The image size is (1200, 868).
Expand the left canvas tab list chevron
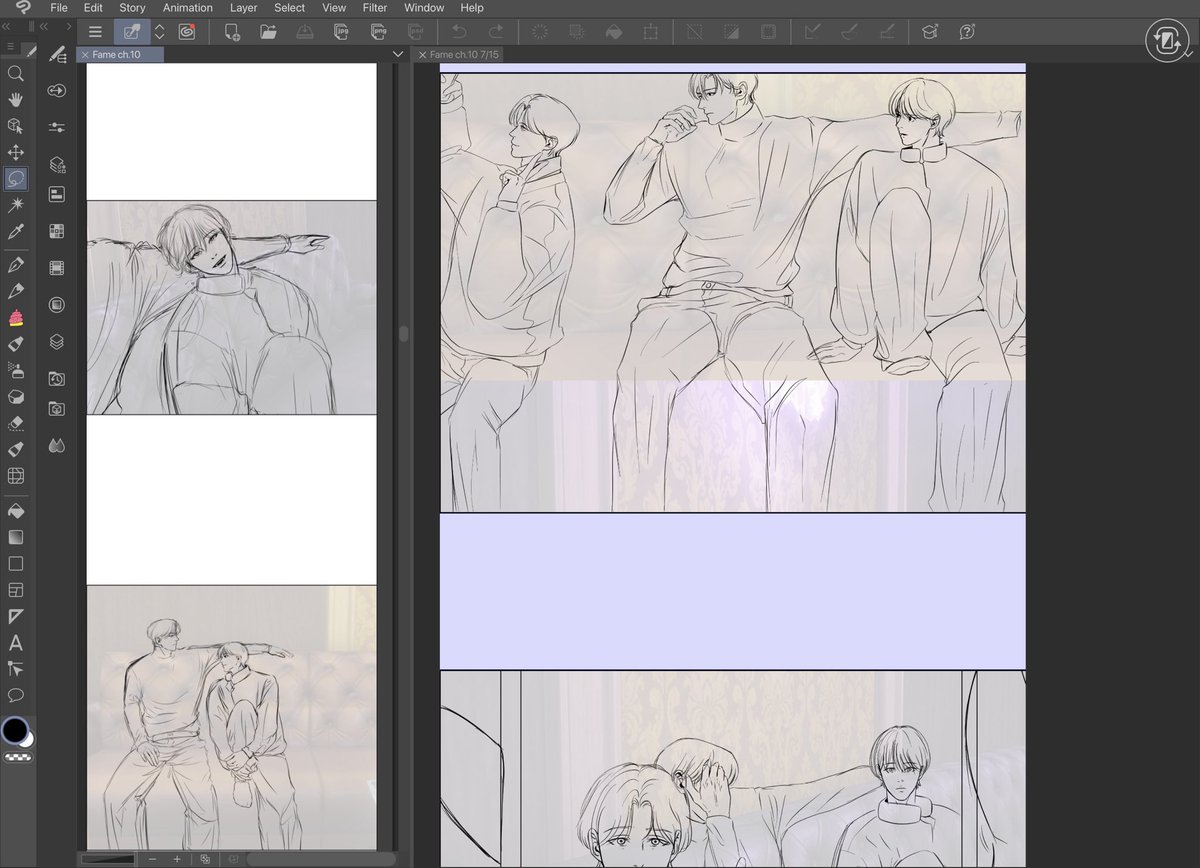click(398, 54)
